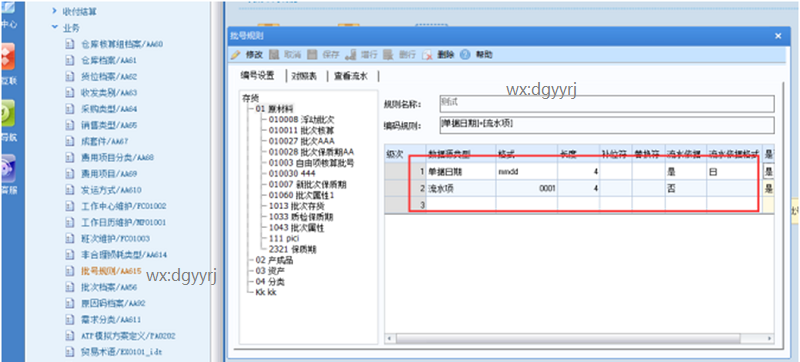The image size is (800, 362).
Task: Select the 04 分类 tree node
Action: (x=271, y=281)
